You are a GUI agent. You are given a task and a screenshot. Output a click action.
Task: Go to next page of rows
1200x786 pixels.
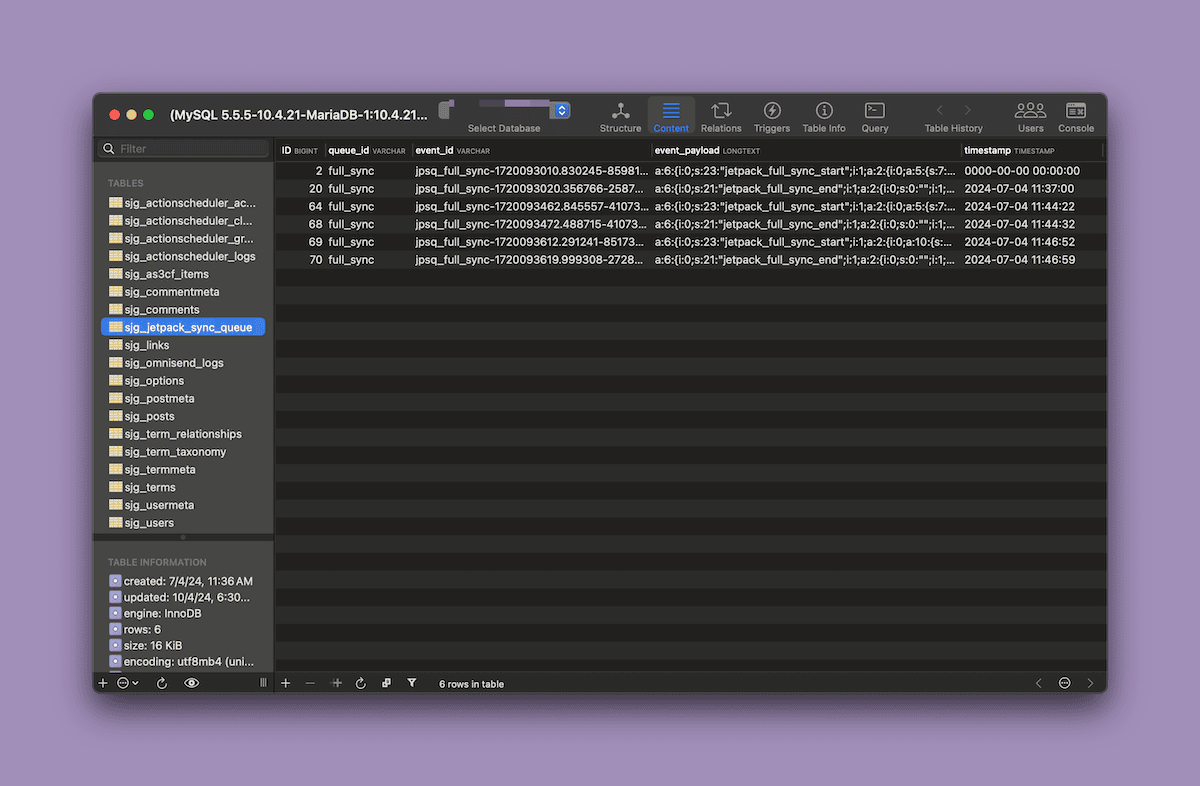(1090, 683)
